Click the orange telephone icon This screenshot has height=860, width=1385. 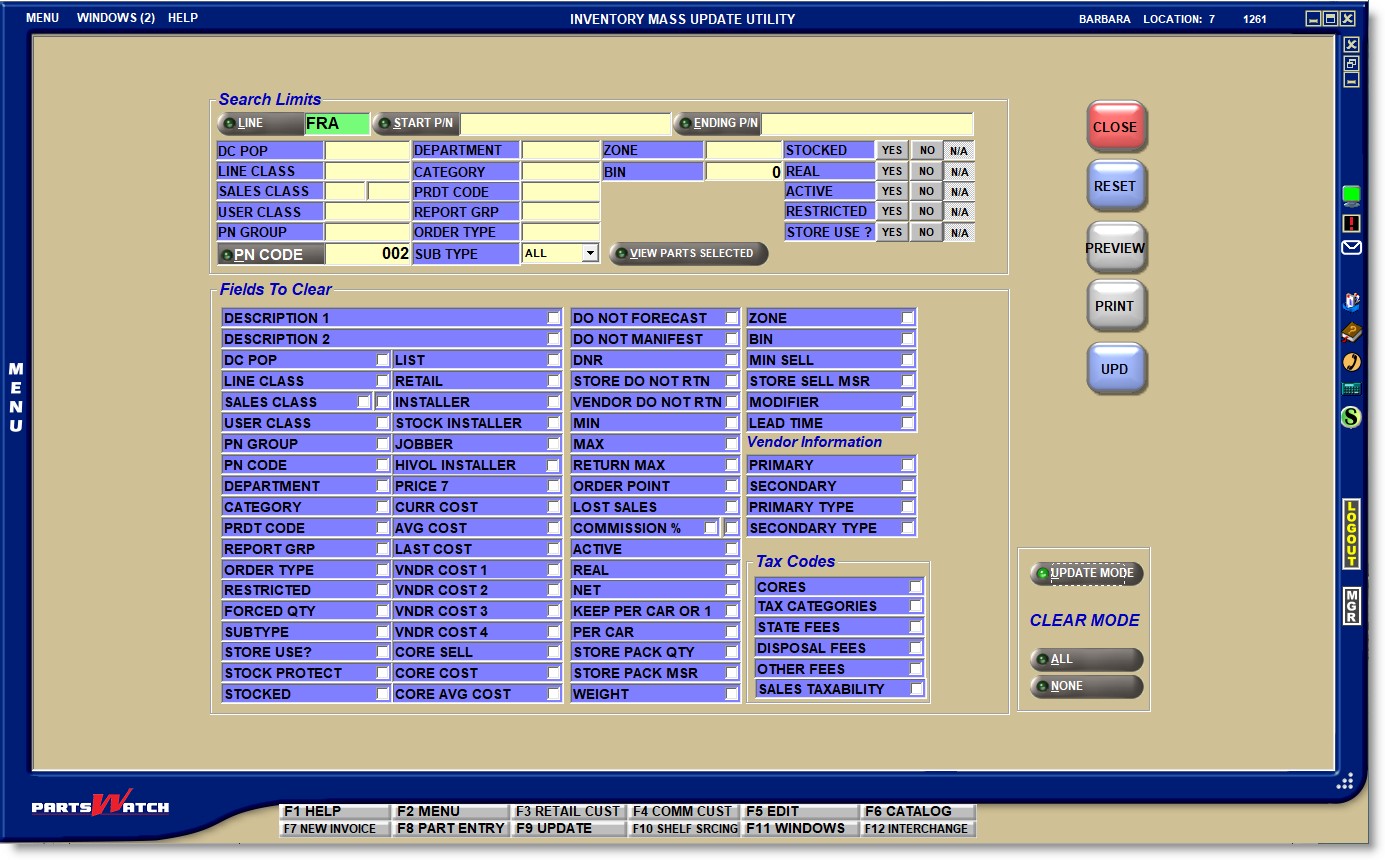(1351, 361)
